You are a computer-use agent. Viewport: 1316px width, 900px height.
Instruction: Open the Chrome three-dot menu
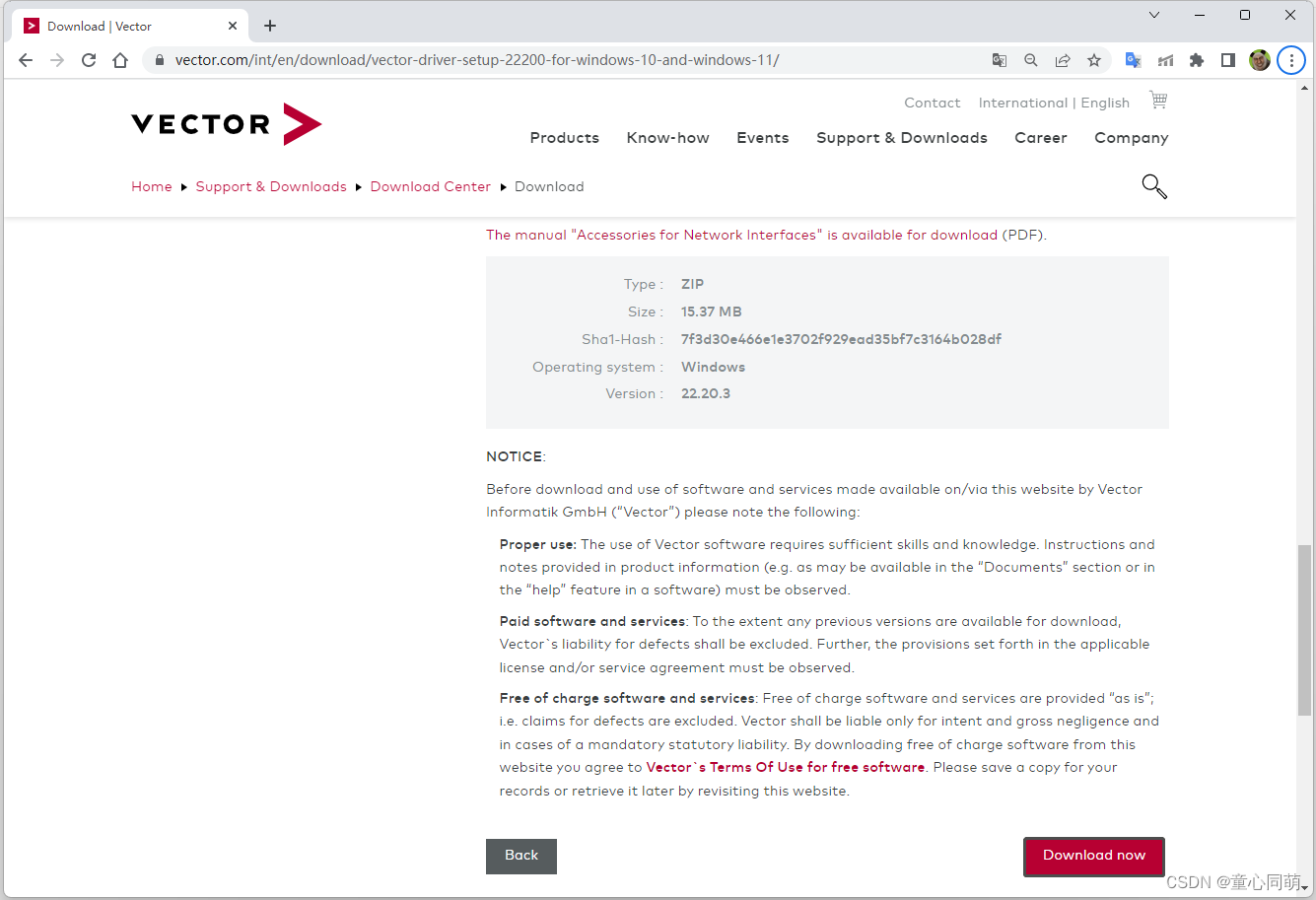pyautogui.click(x=1291, y=60)
